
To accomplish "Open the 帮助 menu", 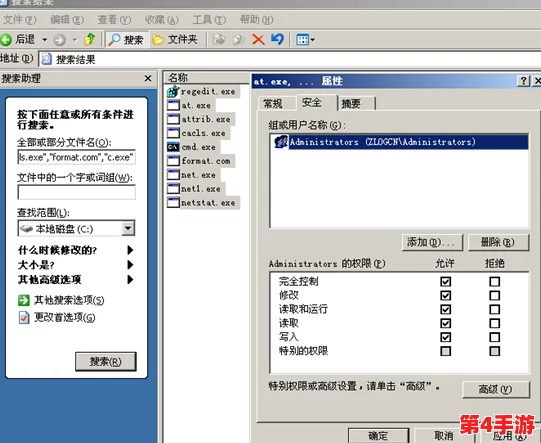I will point(257,20).
